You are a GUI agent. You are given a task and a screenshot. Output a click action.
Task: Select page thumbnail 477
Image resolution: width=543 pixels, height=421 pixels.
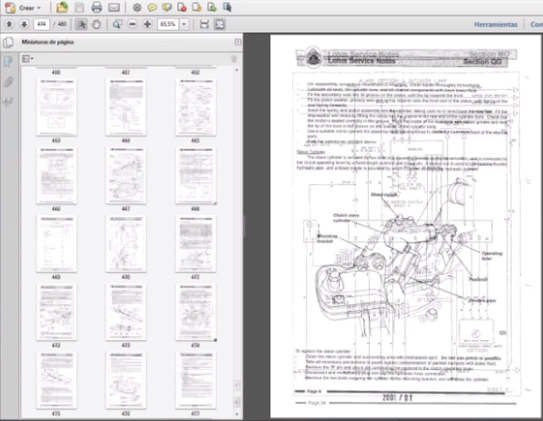click(x=196, y=380)
